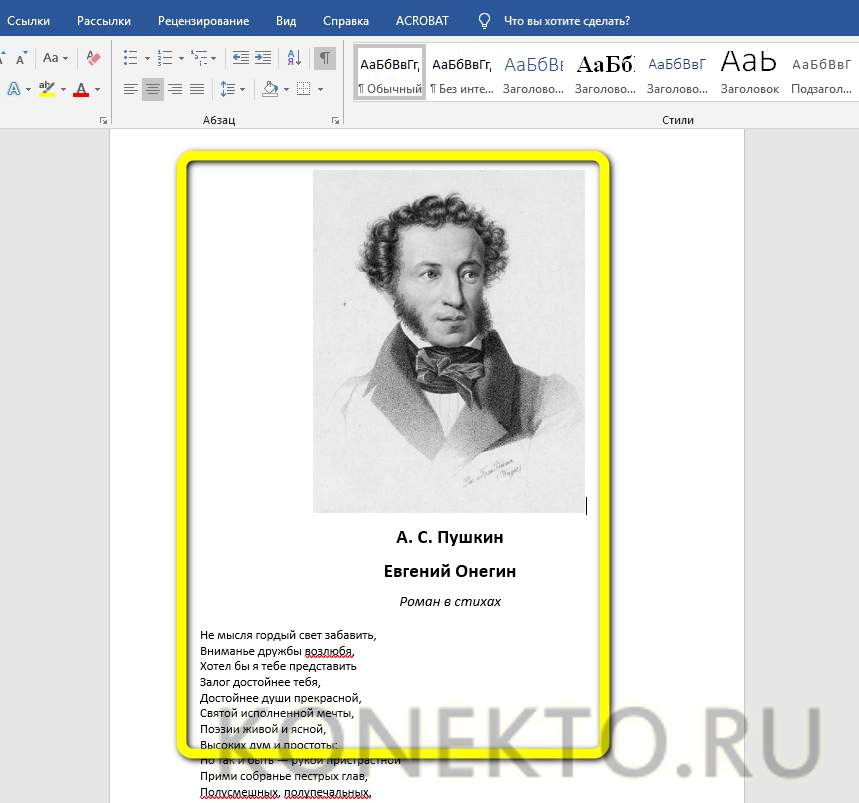859x803 pixels.
Task: Click the heading 'А. С. Пушкин'
Action: coord(449,537)
